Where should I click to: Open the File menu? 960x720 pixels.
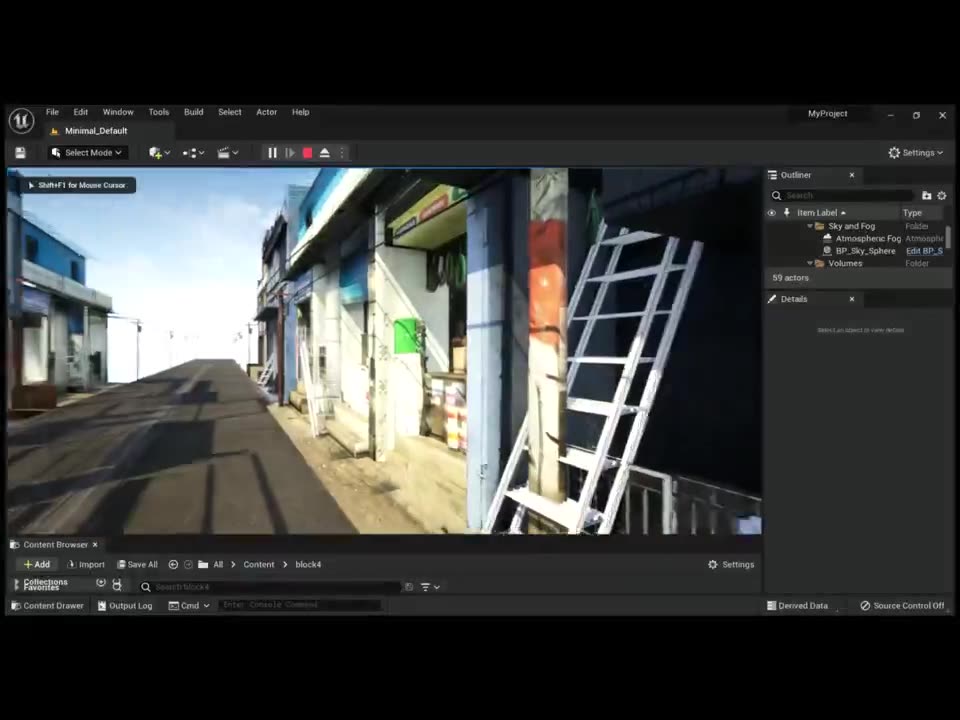tap(53, 112)
